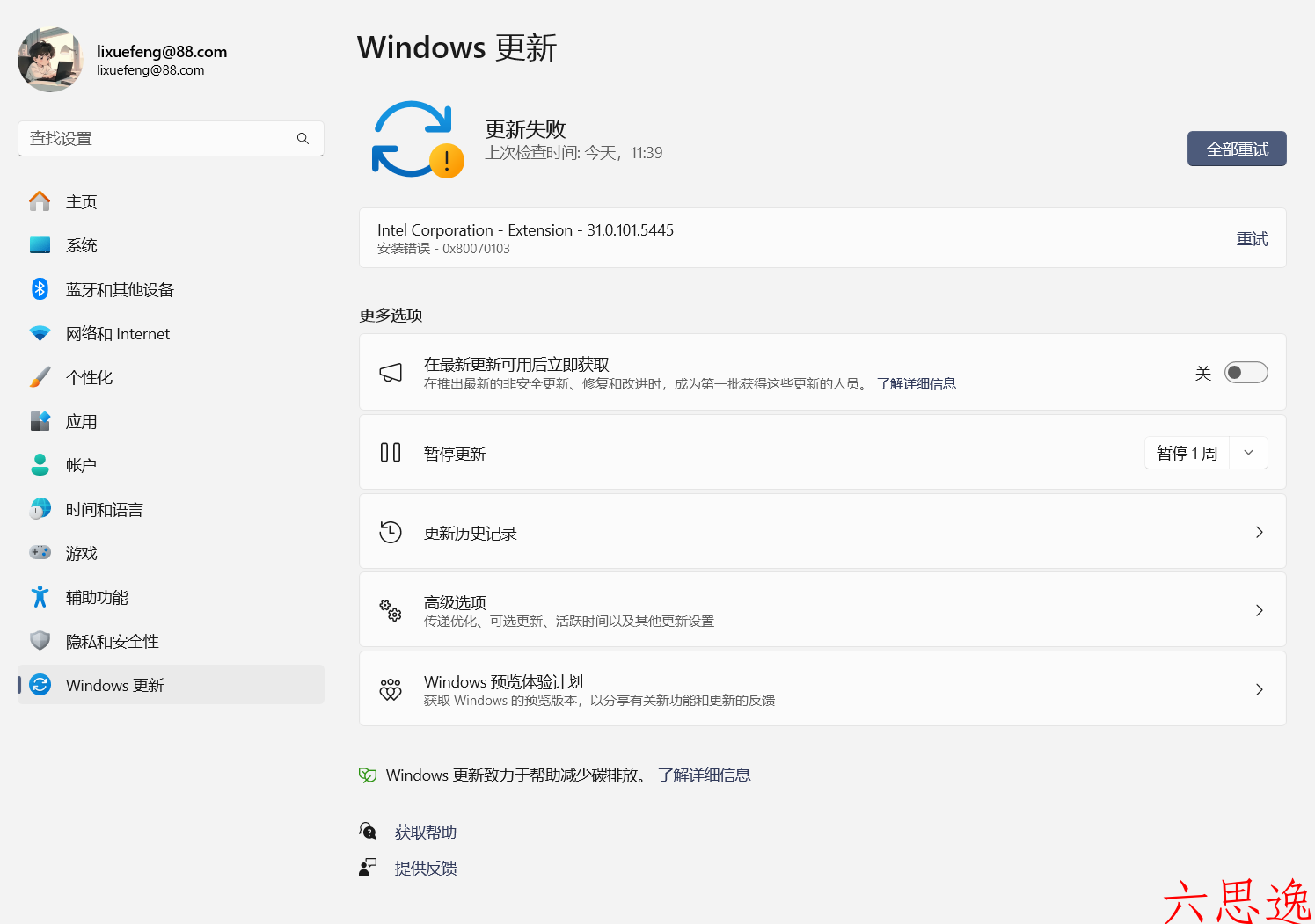Open the pause duration dropdown arrow
This screenshot has width=1315, height=924.
1248,453
